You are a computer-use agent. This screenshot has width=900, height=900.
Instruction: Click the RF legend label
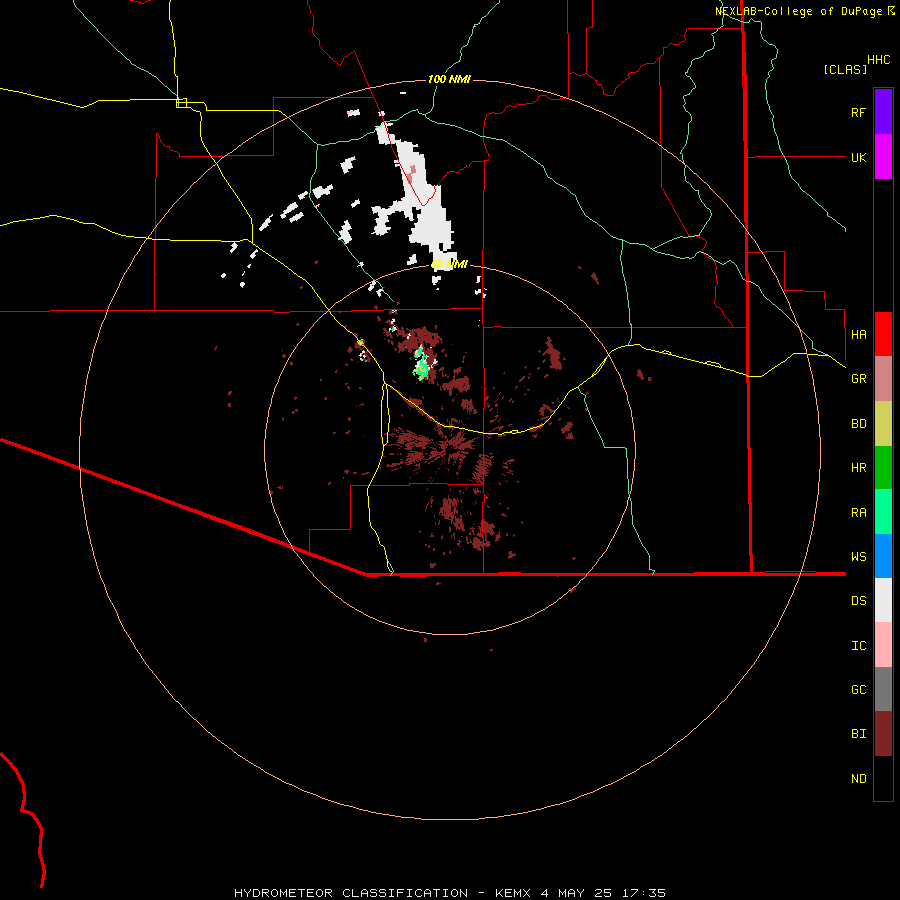(858, 112)
